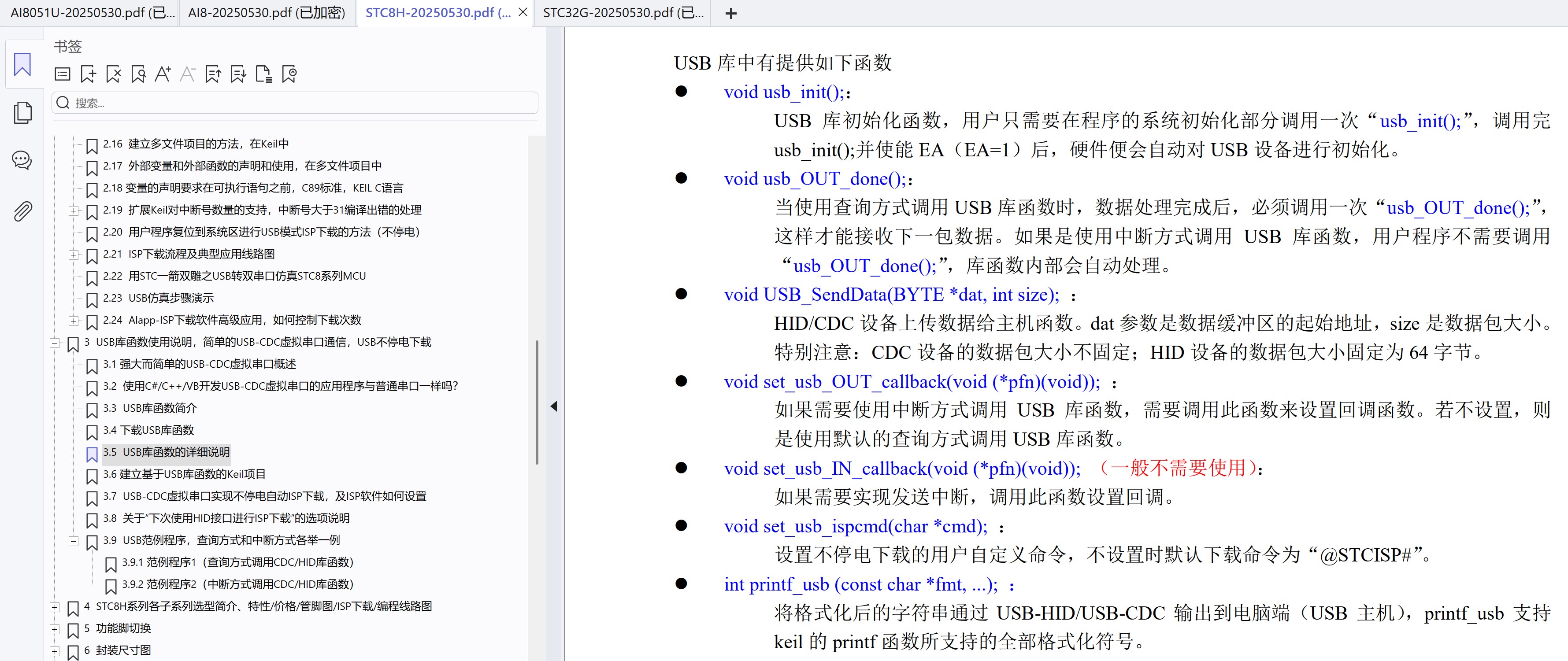The image size is (1568, 661).
Task: Increase bookmark font size with A+ icon
Action: (x=163, y=74)
